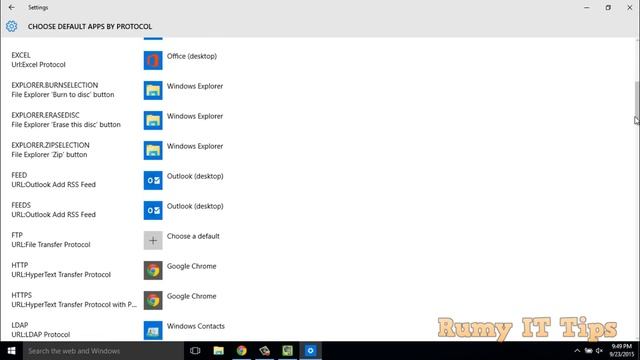Click Windows Explorer icon for EXPLORER.ZIPSELECTION
Image resolution: width=640 pixels, height=360 pixels.
[x=153, y=150]
